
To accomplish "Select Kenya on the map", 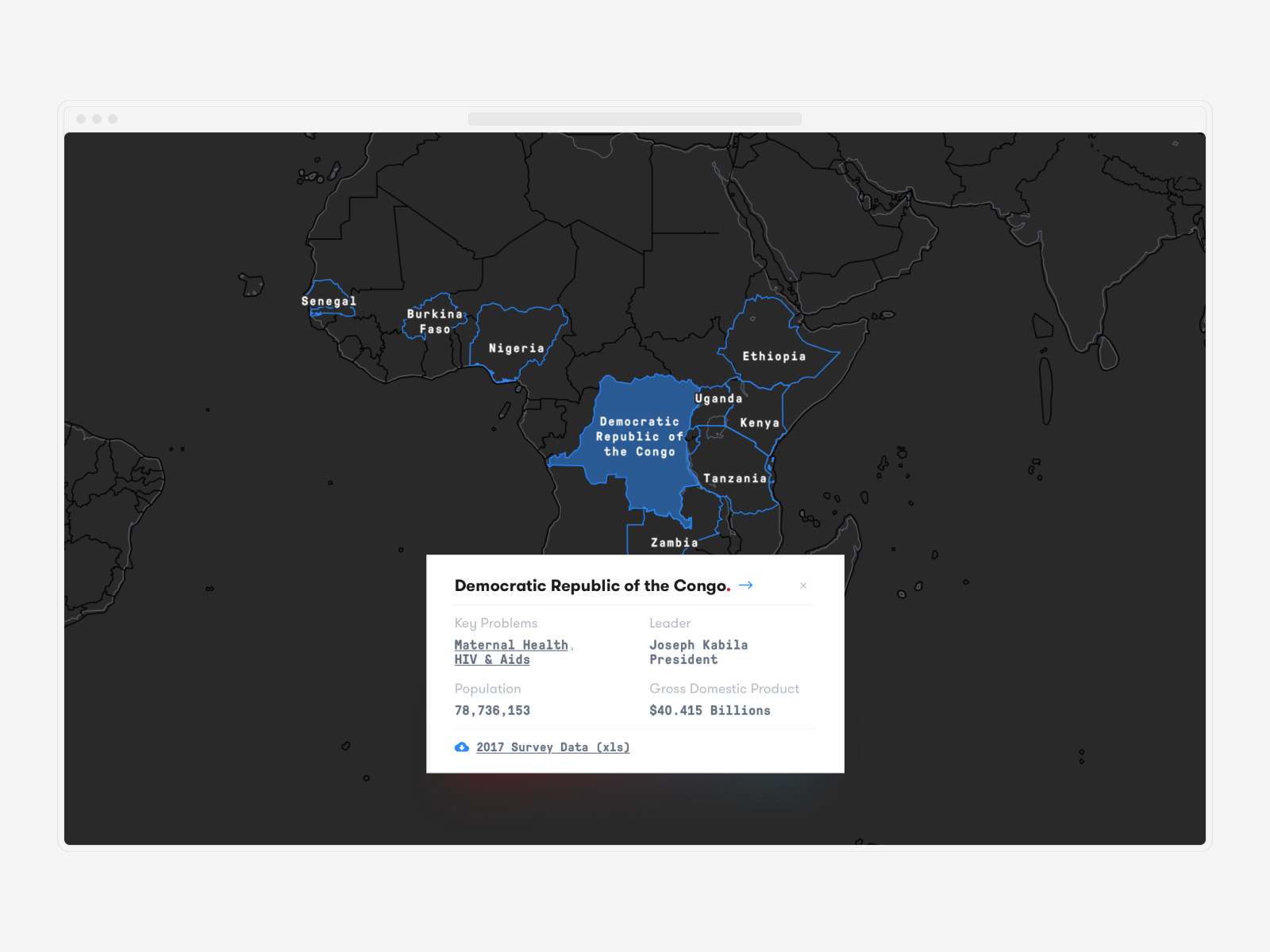I will 760,423.
